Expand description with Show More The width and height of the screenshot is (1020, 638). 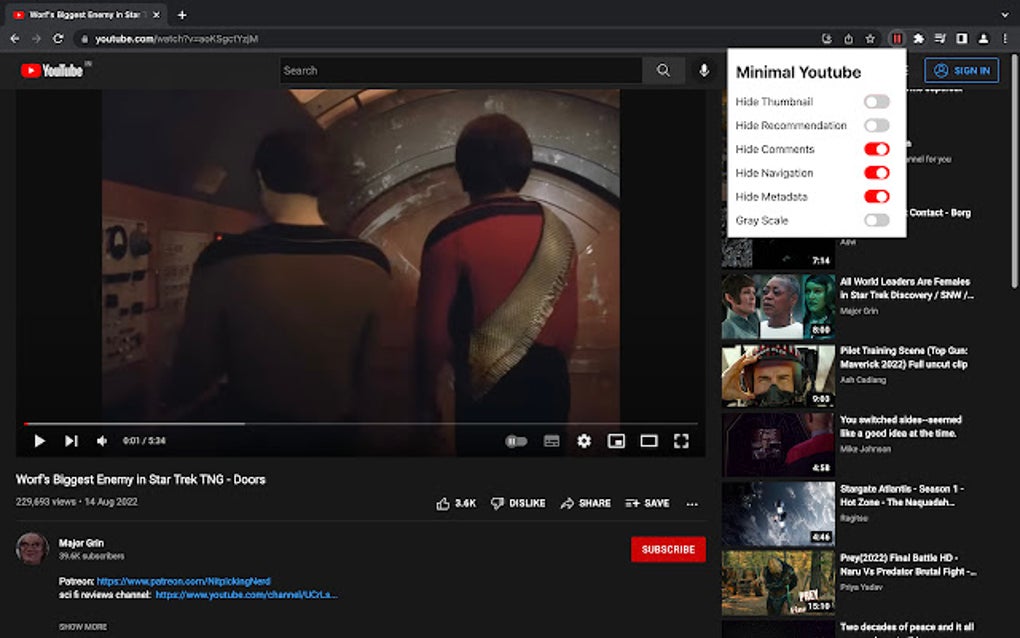pyautogui.click(x=83, y=627)
